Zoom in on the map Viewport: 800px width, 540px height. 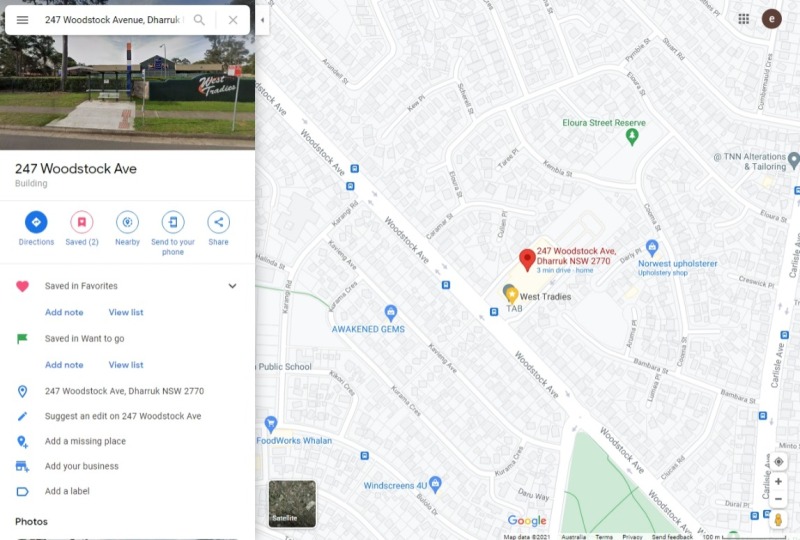click(779, 481)
